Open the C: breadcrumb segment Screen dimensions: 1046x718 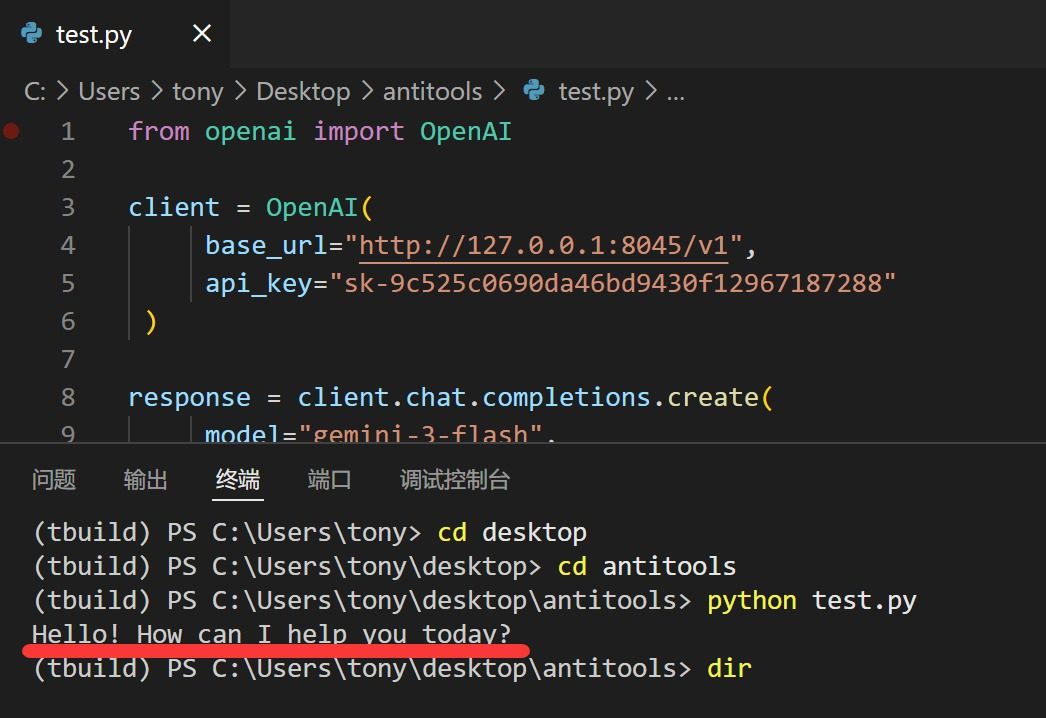pos(35,92)
